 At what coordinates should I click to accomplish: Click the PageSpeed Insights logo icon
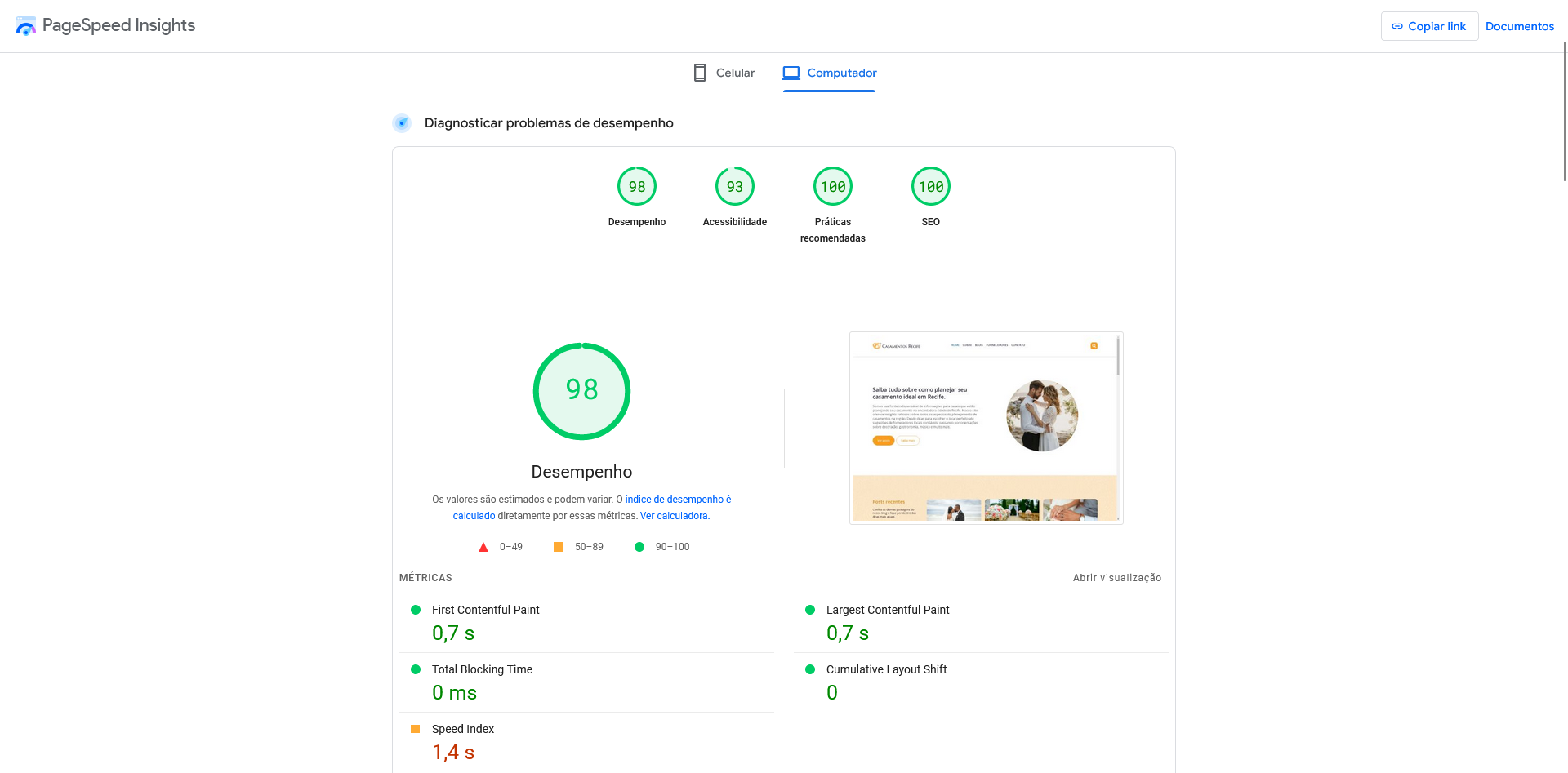pyautogui.click(x=26, y=26)
